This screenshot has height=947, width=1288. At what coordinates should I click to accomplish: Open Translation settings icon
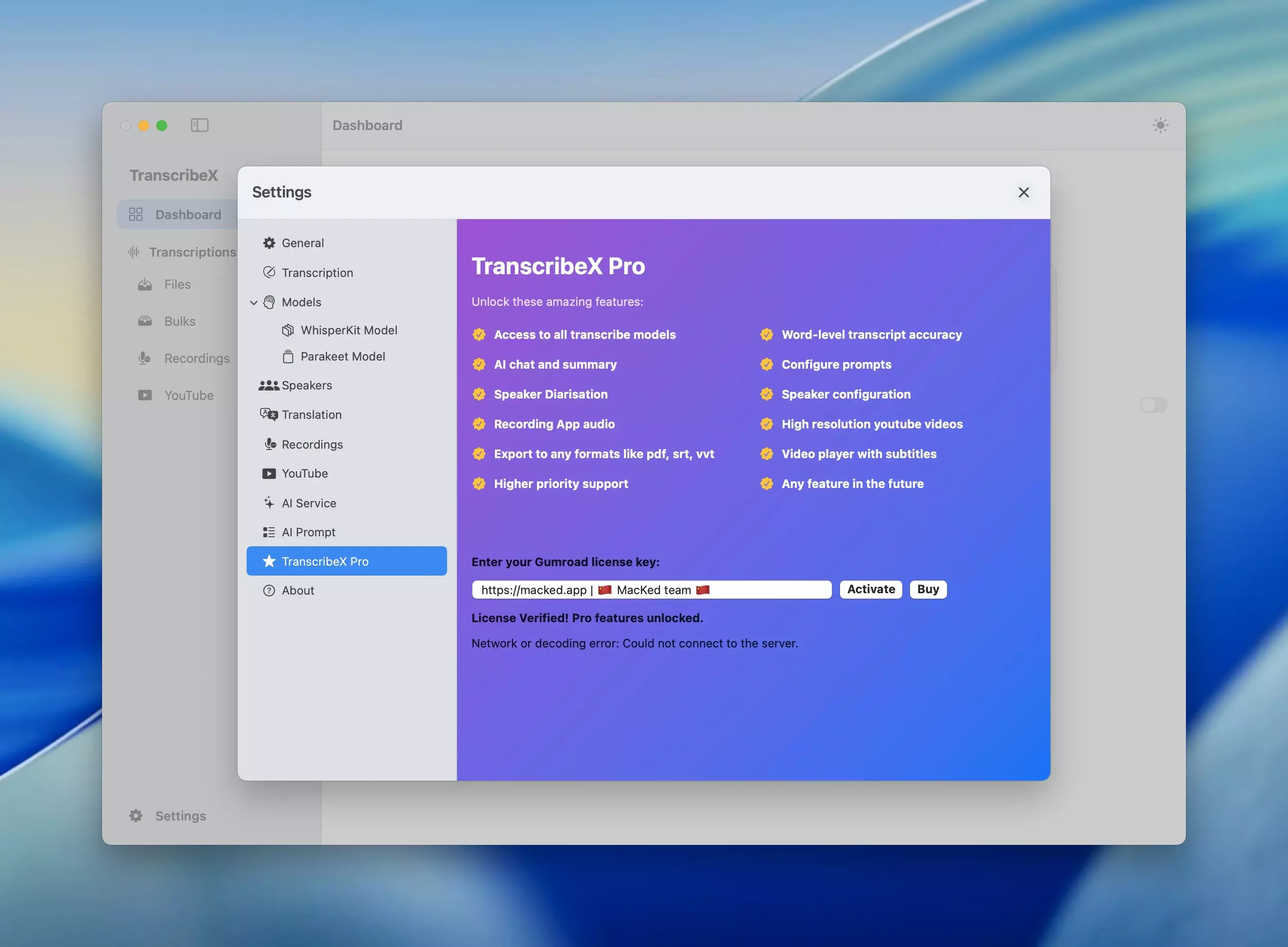pyautogui.click(x=269, y=414)
